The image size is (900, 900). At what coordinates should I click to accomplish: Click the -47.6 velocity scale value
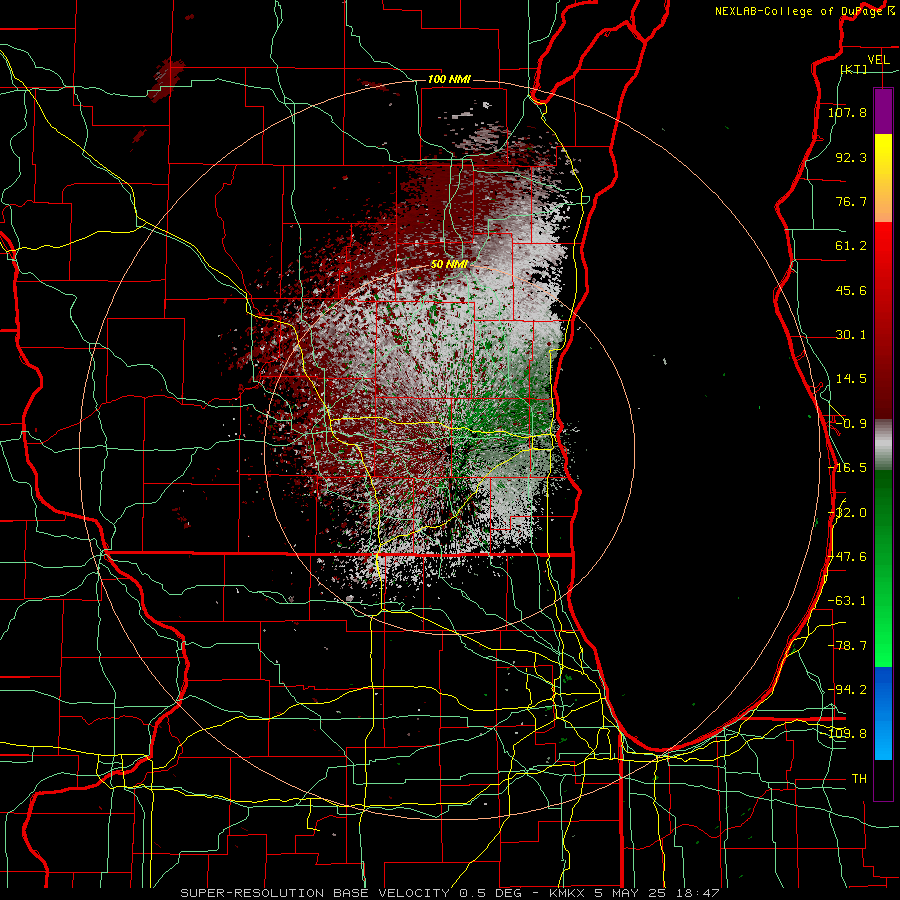point(847,557)
